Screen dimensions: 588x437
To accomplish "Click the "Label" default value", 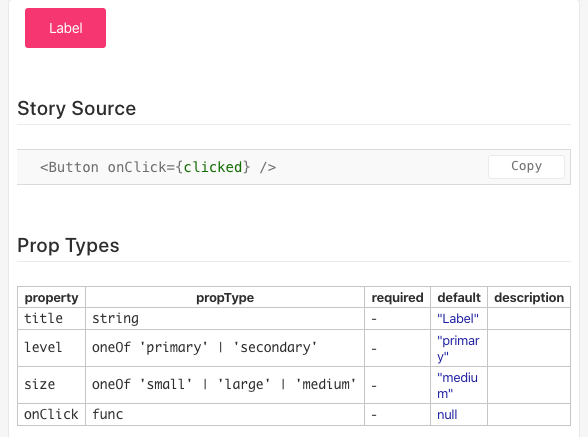I will [x=458, y=319].
